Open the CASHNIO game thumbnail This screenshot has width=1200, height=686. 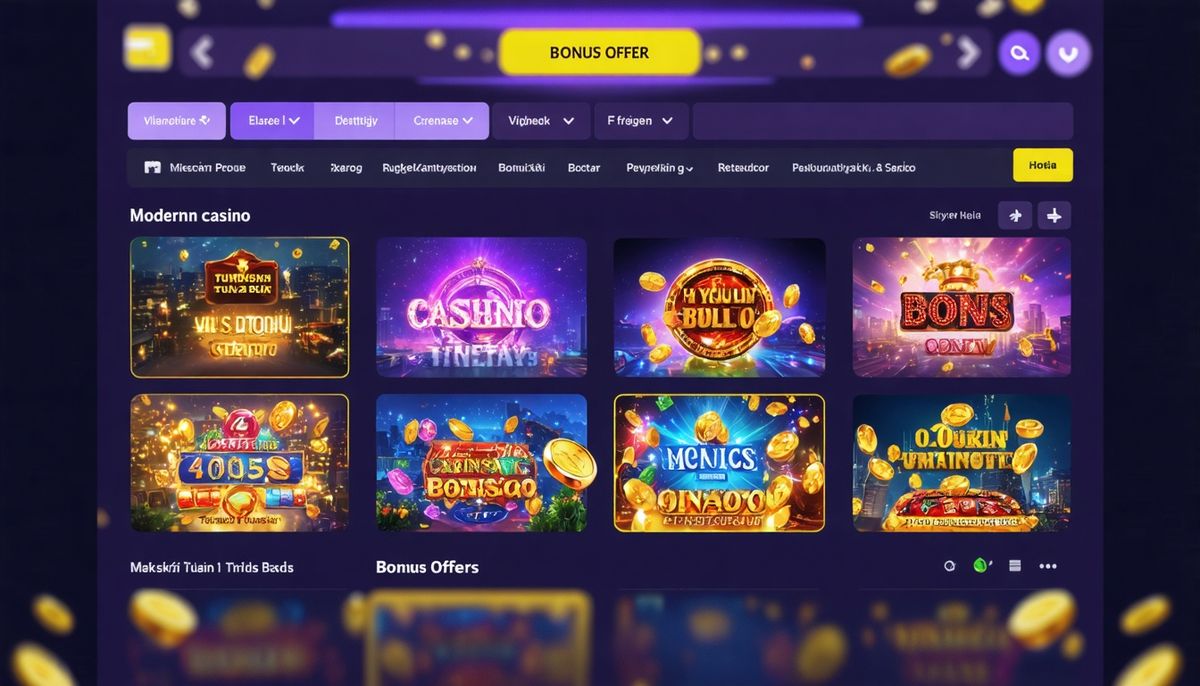[481, 306]
